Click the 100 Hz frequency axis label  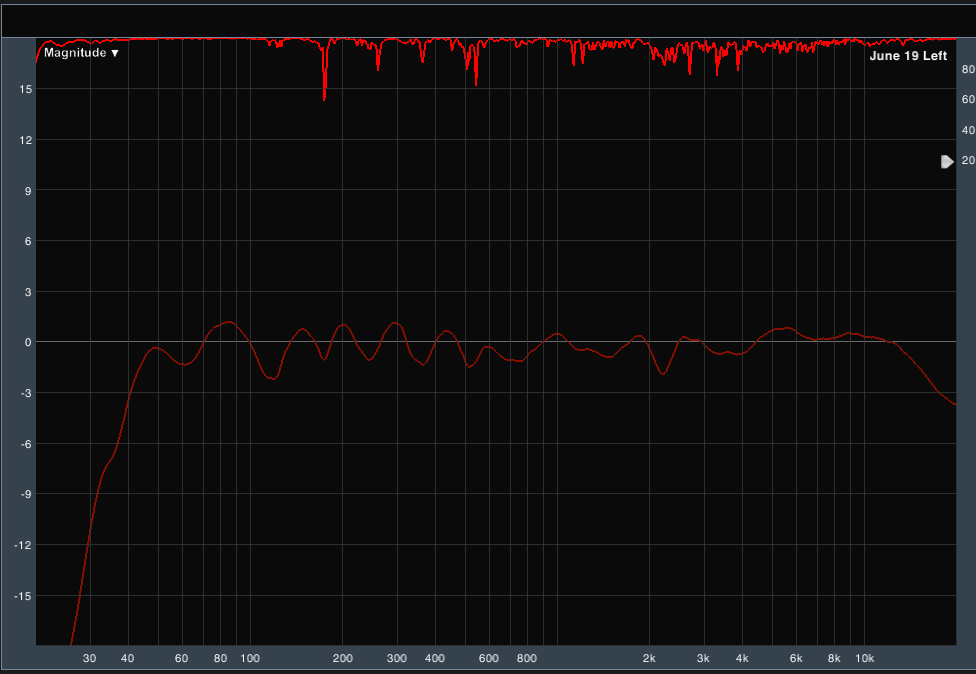click(250, 658)
